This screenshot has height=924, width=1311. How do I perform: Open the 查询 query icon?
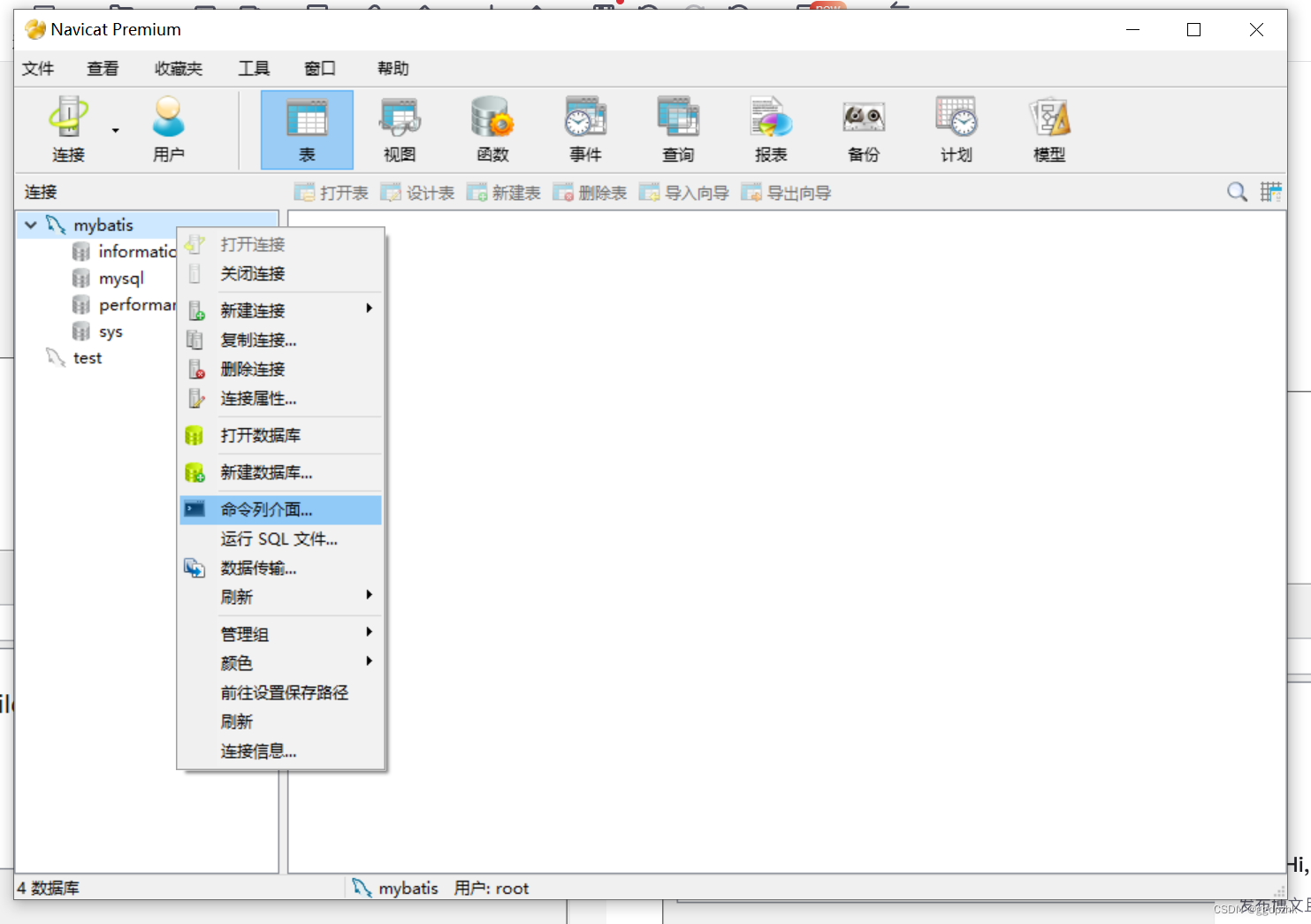(x=678, y=130)
